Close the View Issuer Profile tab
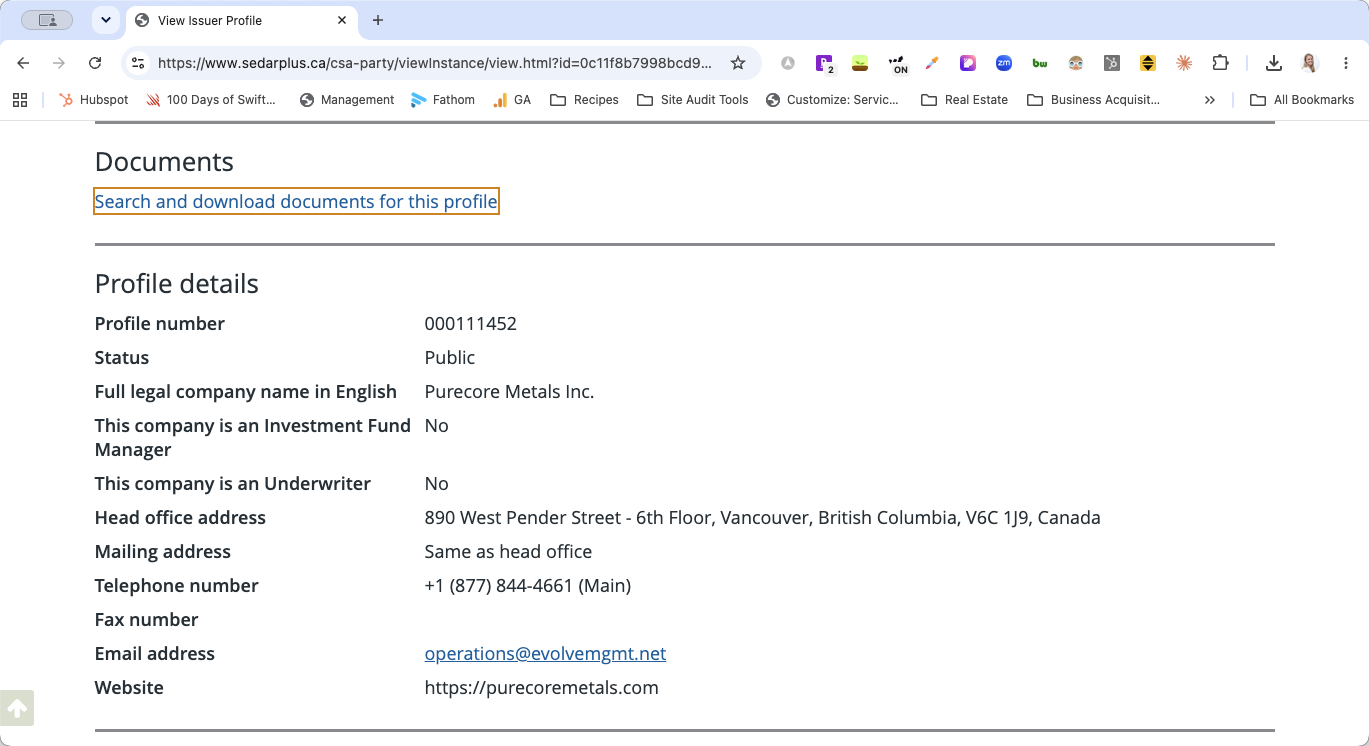The width and height of the screenshot is (1369, 746). [342, 20]
